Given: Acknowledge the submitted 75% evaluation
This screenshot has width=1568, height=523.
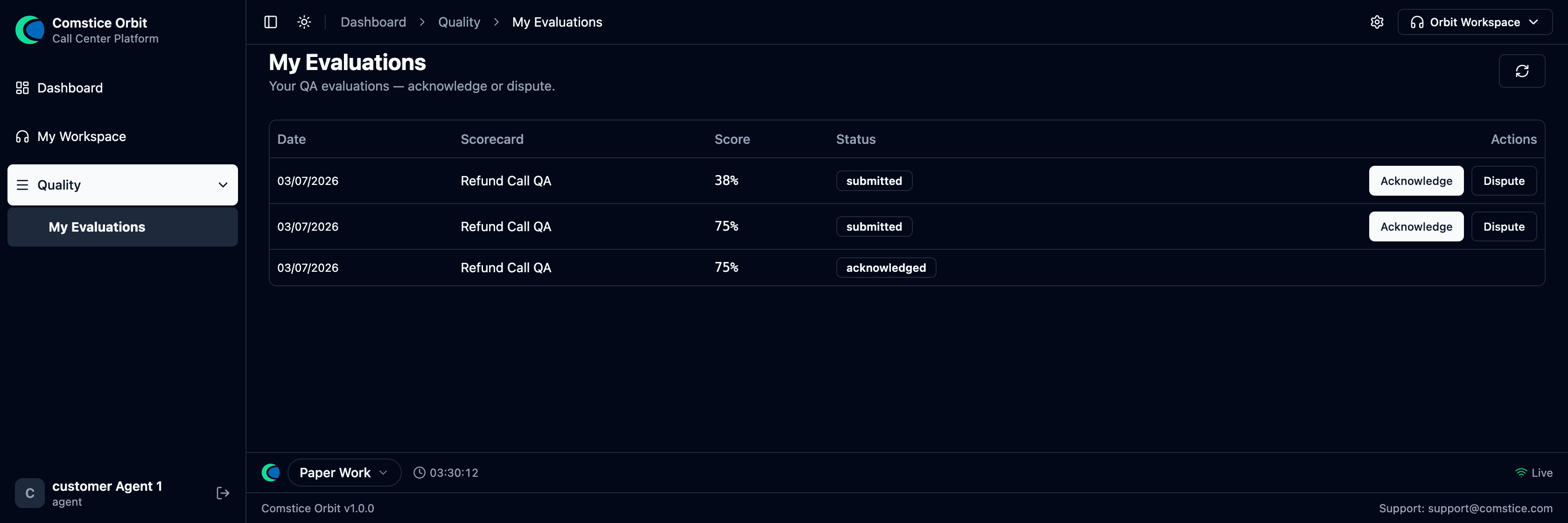Looking at the screenshot, I should (1416, 226).
